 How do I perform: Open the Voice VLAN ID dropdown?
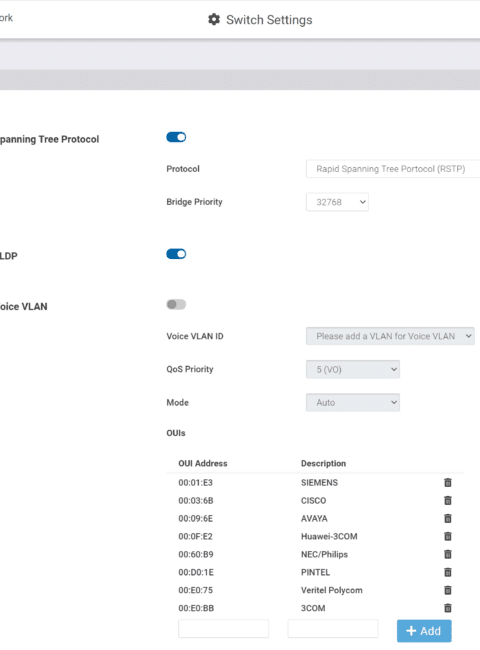click(390, 336)
